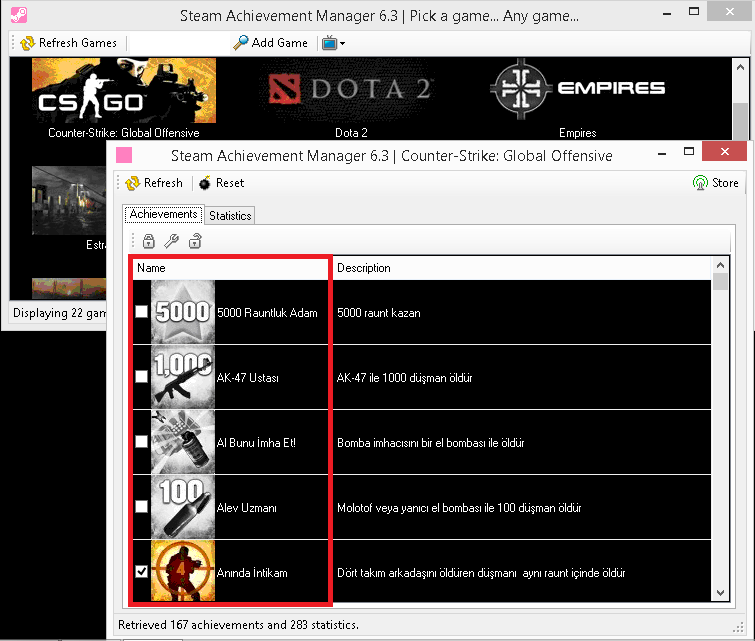755x641 pixels.
Task: Check the 5000 Rauntluk Adam checkbox
Action: (142, 312)
